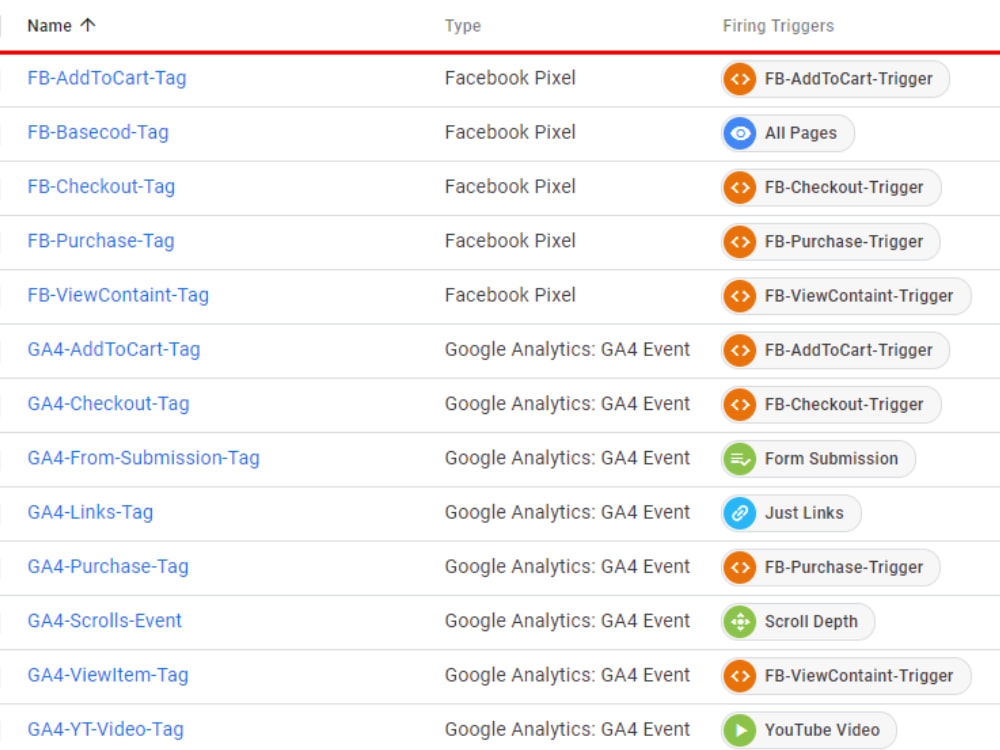Click the Type column header
The width and height of the screenshot is (1000, 750).
click(x=462, y=25)
